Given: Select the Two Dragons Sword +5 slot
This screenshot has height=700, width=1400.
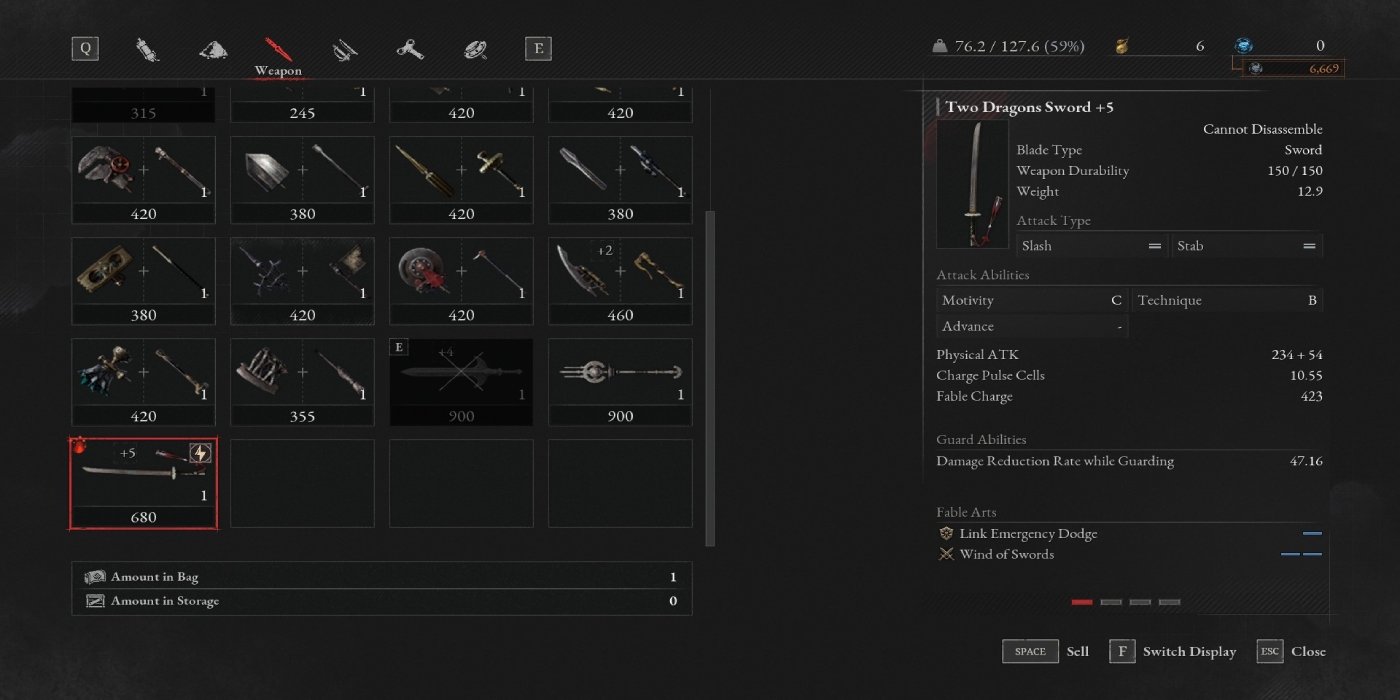Looking at the screenshot, I should point(143,482).
